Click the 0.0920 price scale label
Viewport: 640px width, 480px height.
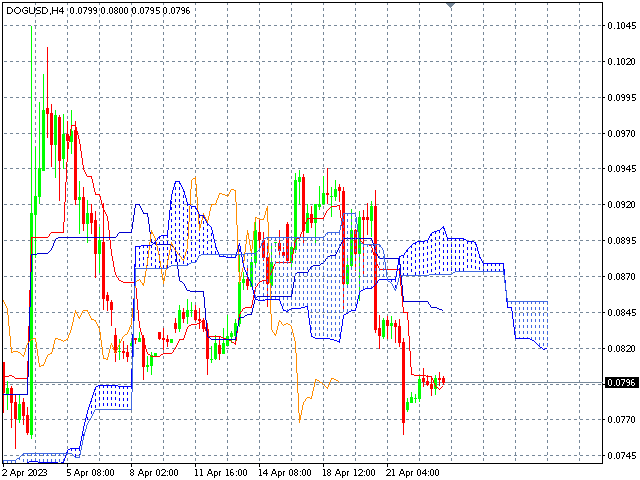tap(621, 204)
